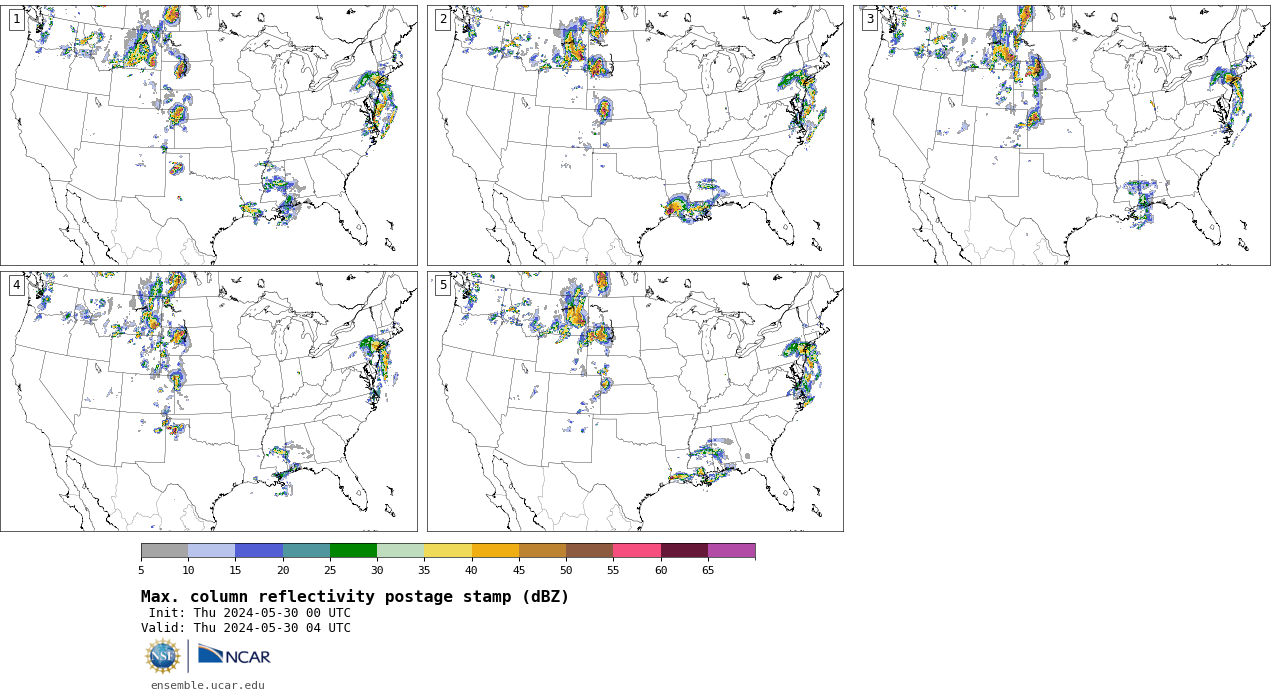The image size is (1280, 696).
Task: Click the panel number label 1
Action: pyautogui.click(x=17, y=19)
